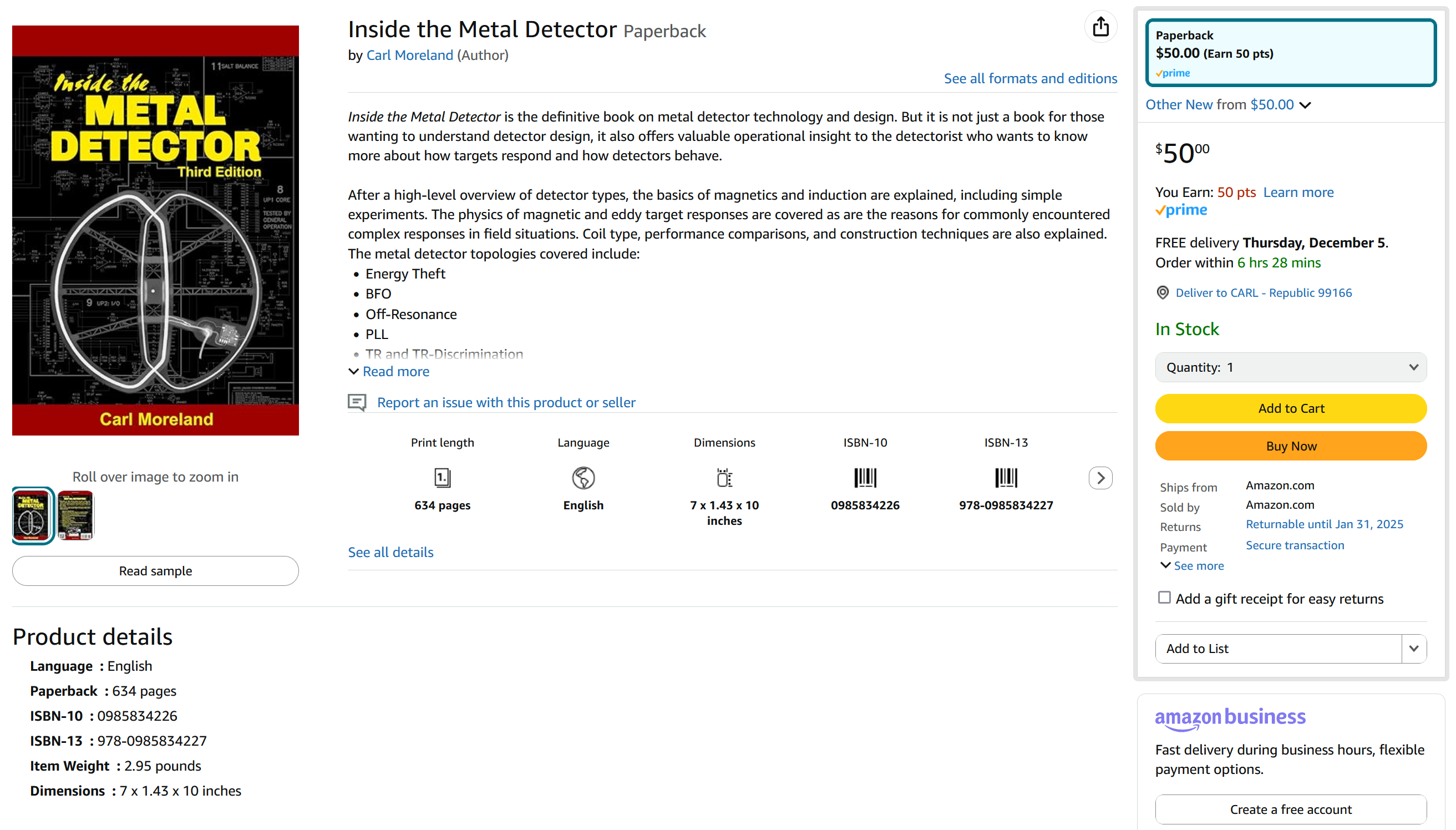
Task: Click the delivery location pin icon
Action: (1163, 292)
